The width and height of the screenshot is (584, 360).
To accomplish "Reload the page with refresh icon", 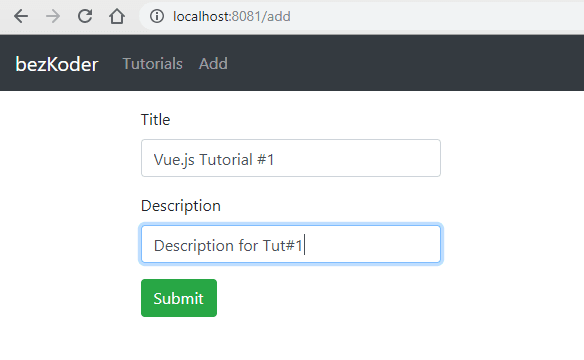I will (85, 16).
